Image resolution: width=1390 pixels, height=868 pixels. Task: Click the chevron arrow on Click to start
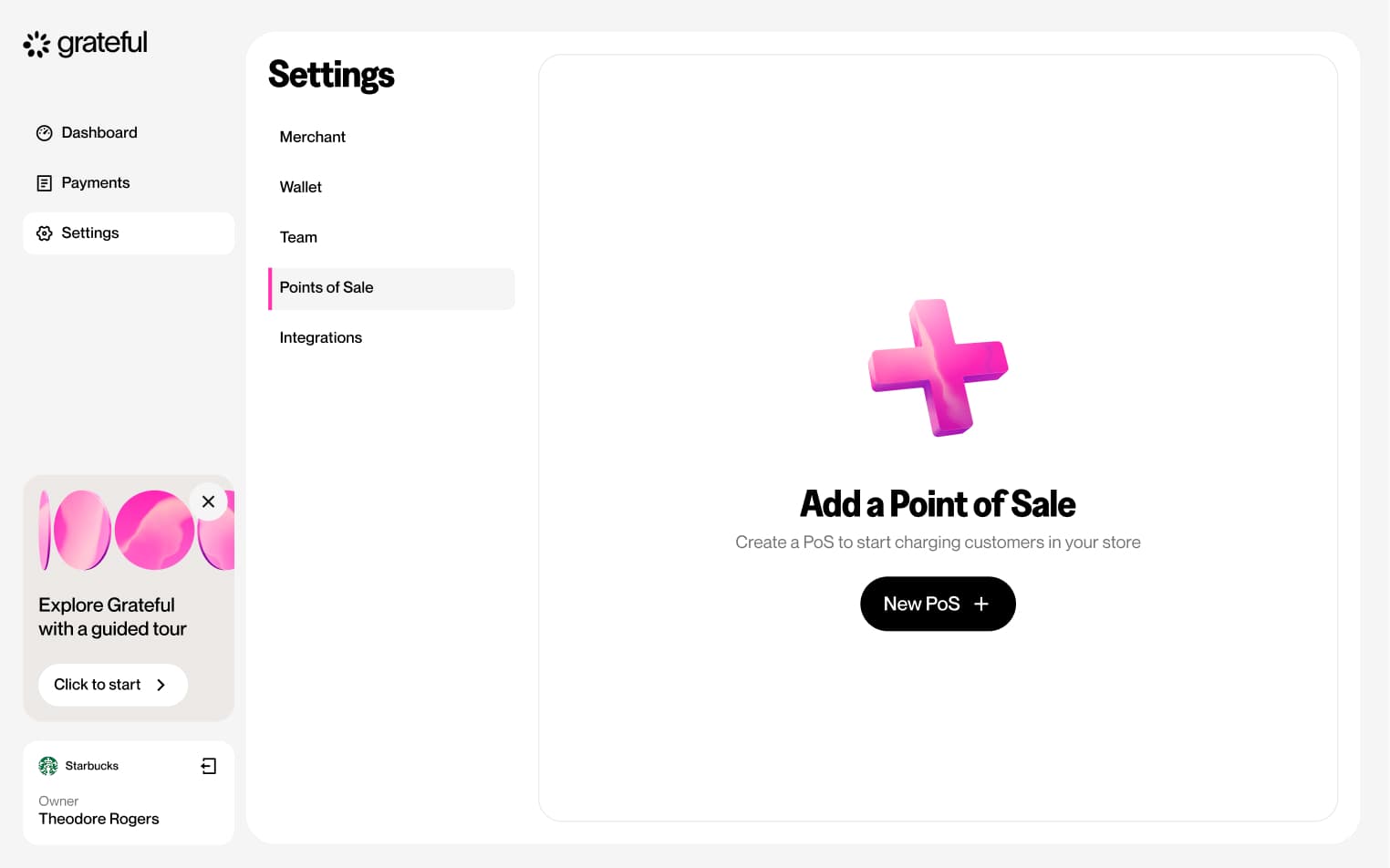coord(161,685)
